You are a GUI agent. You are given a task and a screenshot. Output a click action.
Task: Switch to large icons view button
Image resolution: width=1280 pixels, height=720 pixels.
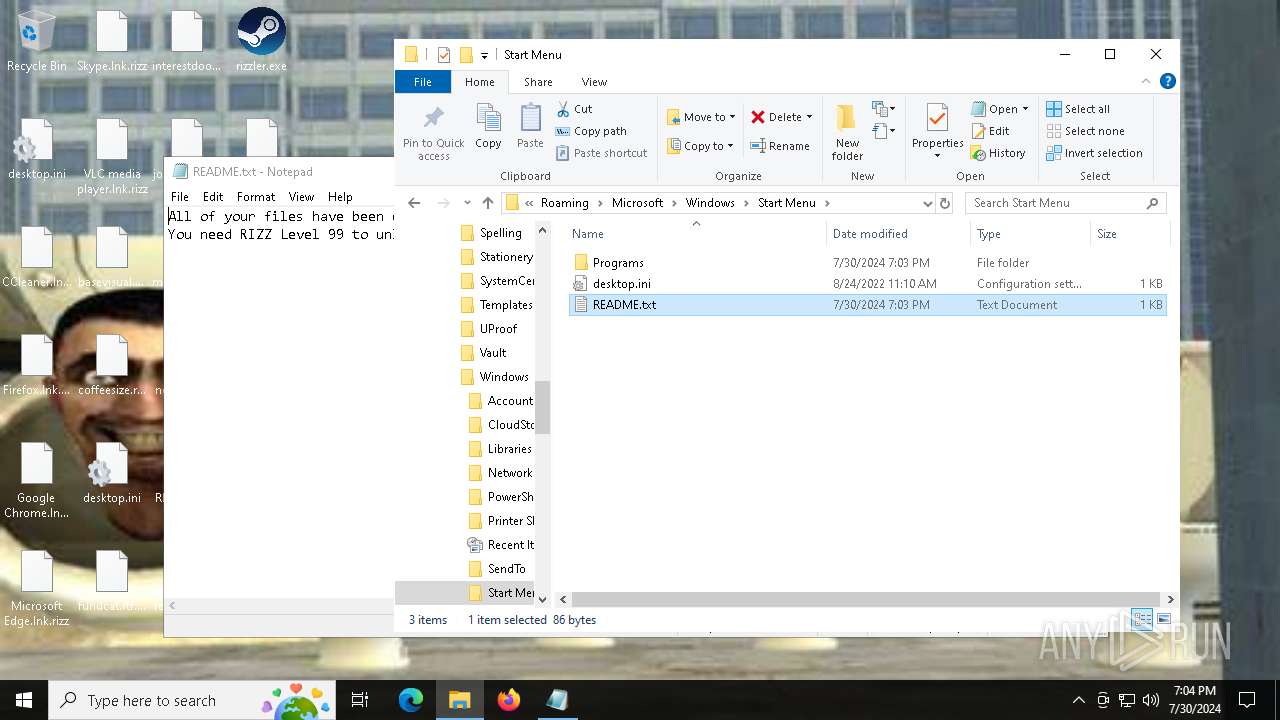pyautogui.click(x=1164, y=620)
